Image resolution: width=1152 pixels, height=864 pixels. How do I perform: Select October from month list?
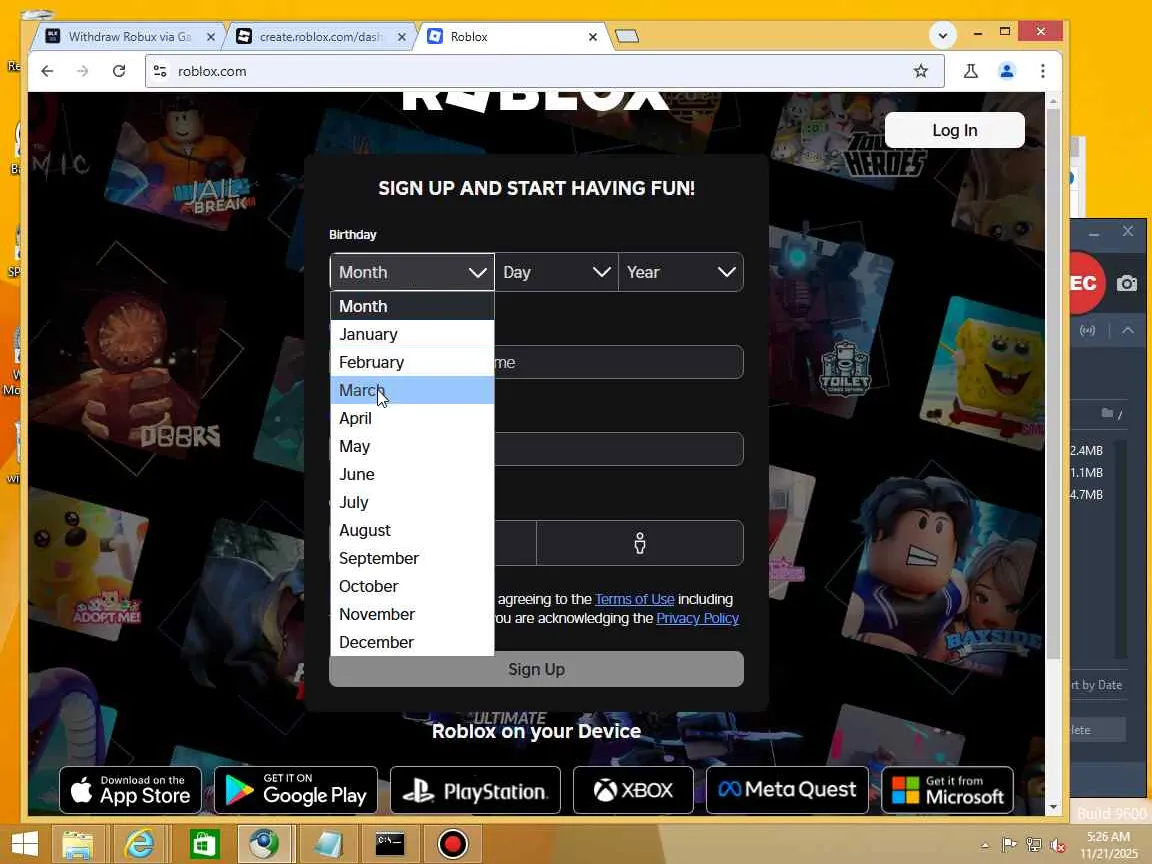click(412, 586)
